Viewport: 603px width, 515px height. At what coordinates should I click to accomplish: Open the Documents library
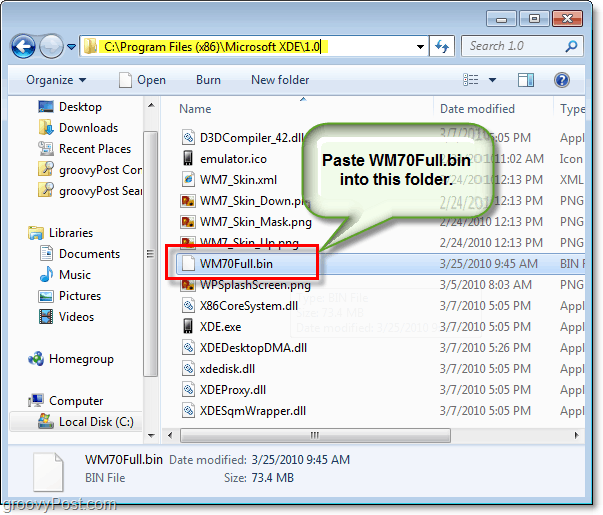[x=89, y=254]
